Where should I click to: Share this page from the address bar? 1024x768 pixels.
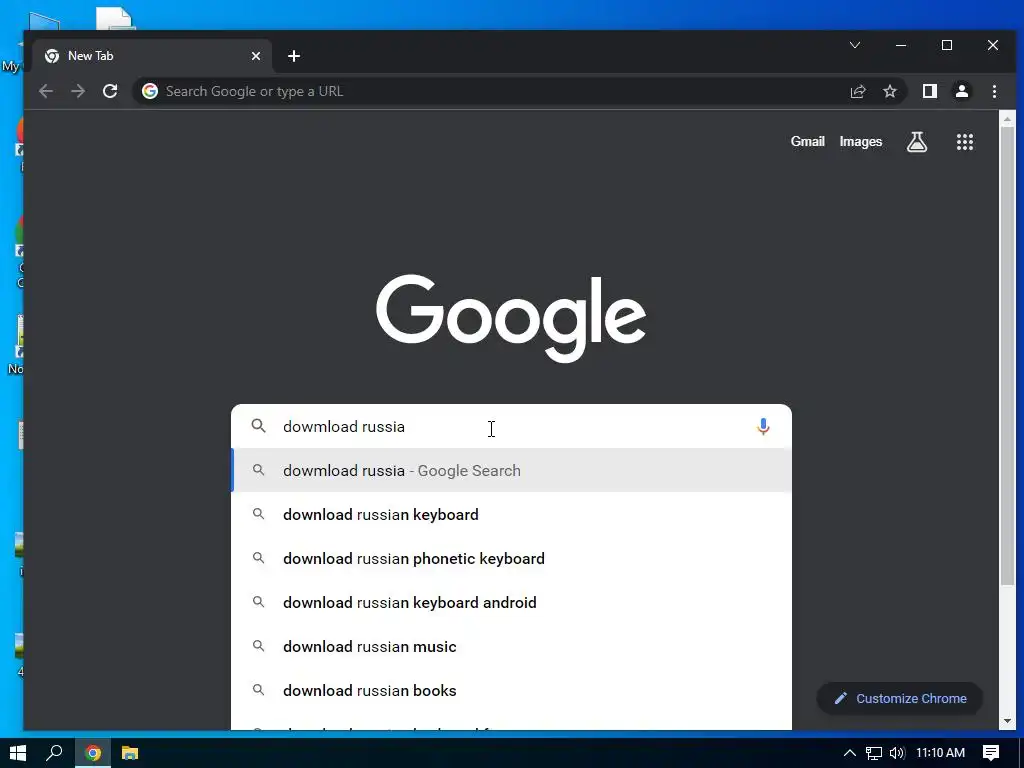[x=857, y=91]
